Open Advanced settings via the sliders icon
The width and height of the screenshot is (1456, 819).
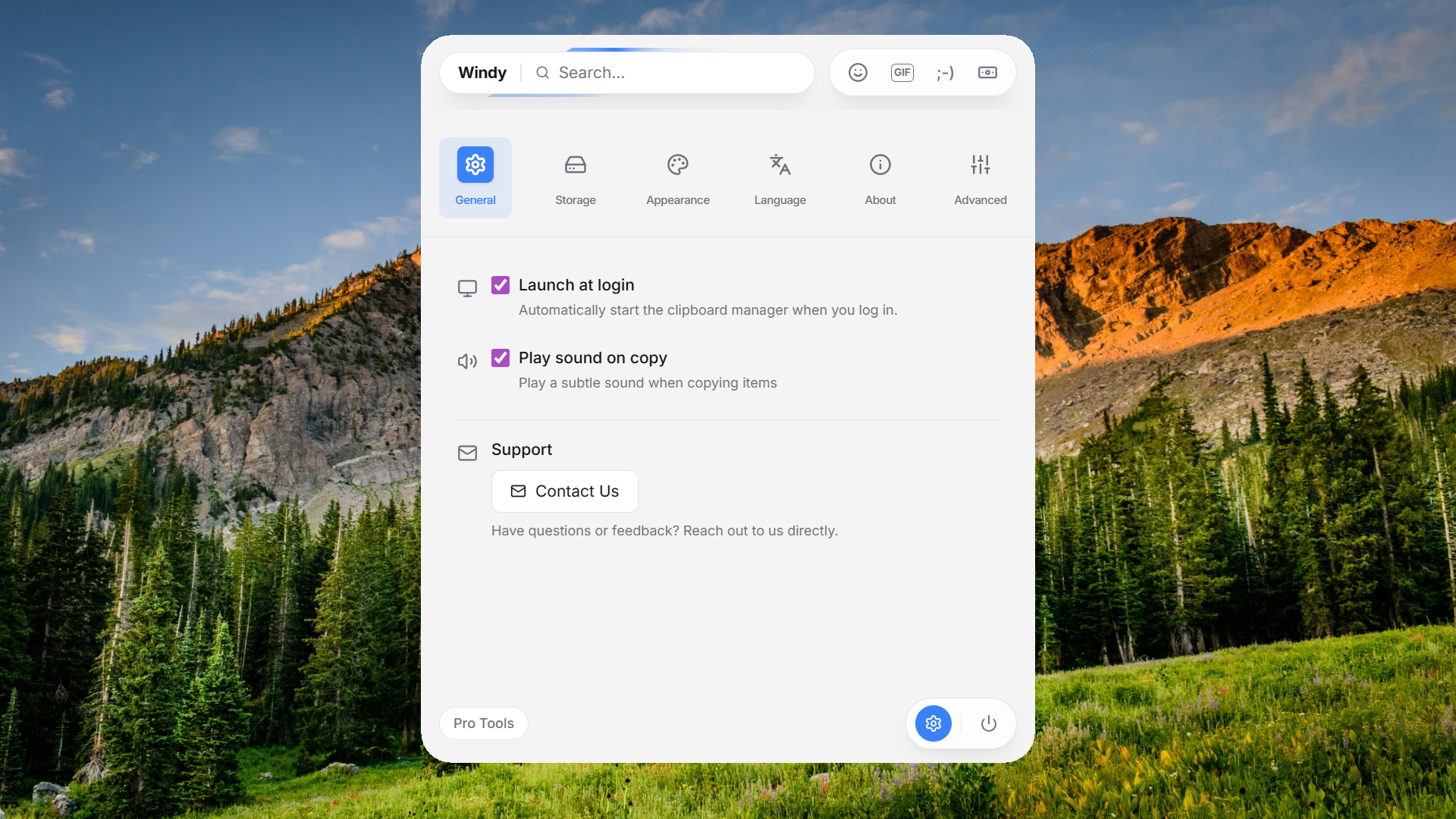pyautogui.click(x=980, y=165)
